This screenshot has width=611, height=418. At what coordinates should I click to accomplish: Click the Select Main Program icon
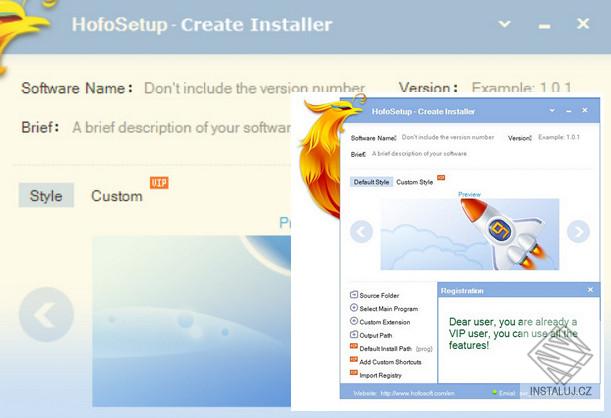point(354,308)
